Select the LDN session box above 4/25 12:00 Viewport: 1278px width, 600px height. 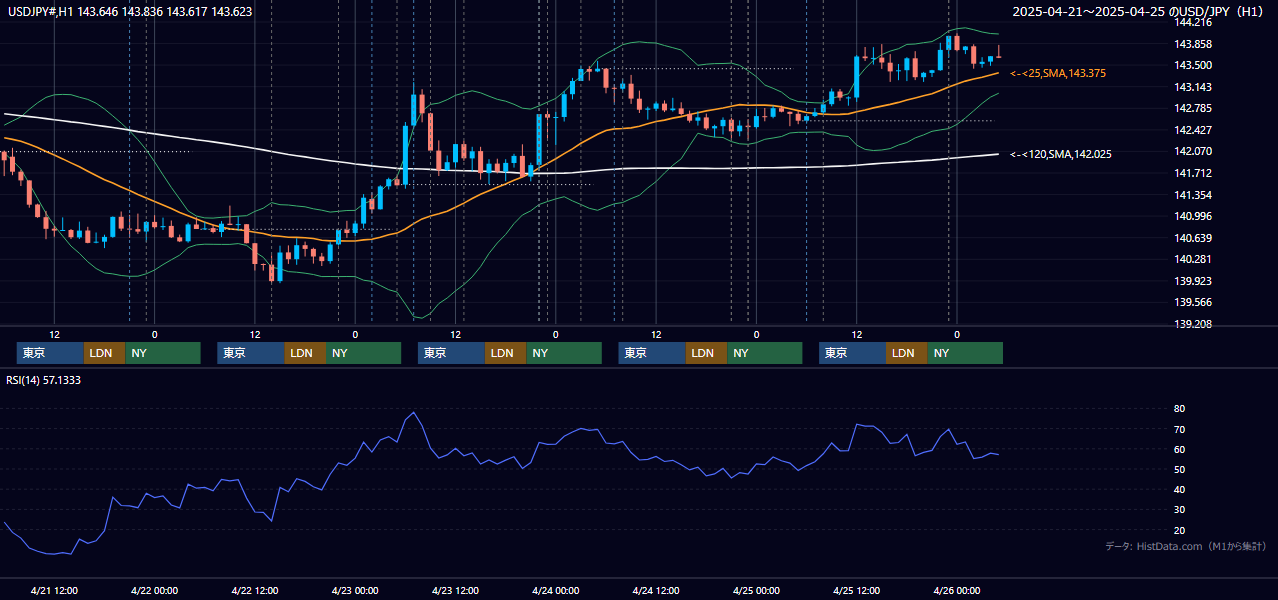(906, 353)
